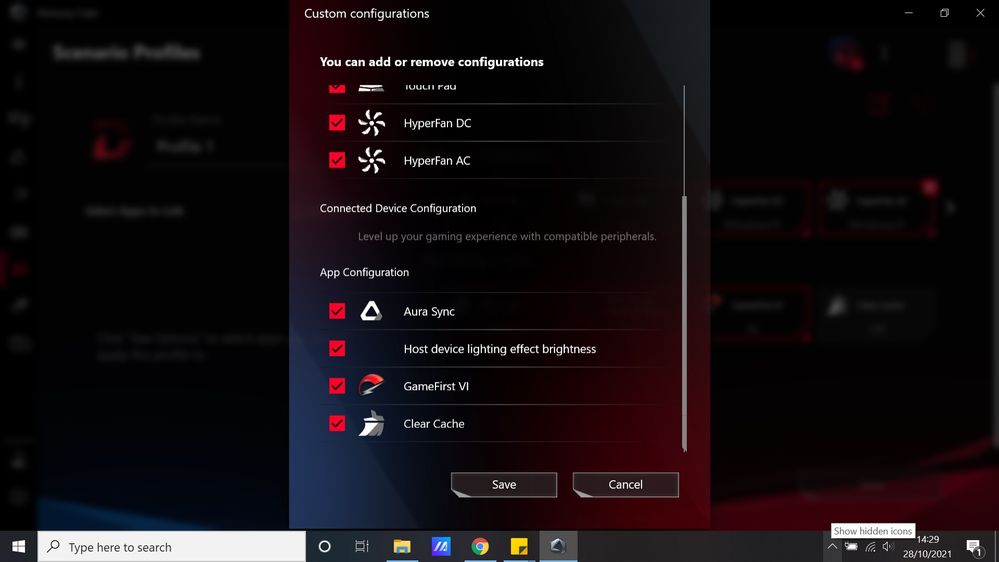Viewport: 999px width, 562px height.
Task: Click the battery icon in system tray
Action: (851, 547)
